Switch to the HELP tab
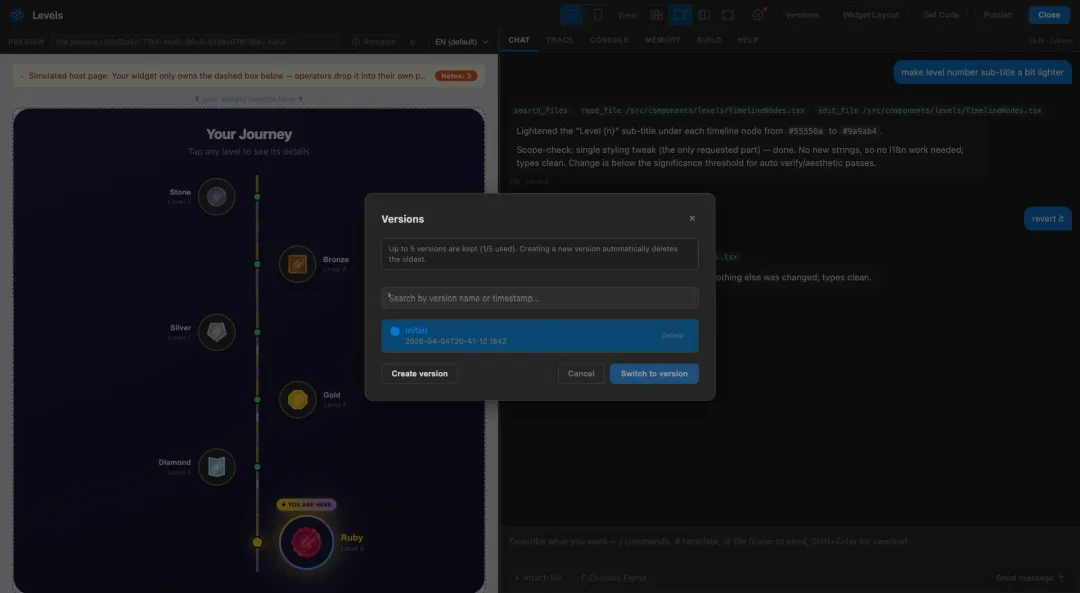Screen dimensions: 1080x593 pyautogui.click(x=748, y=40)
